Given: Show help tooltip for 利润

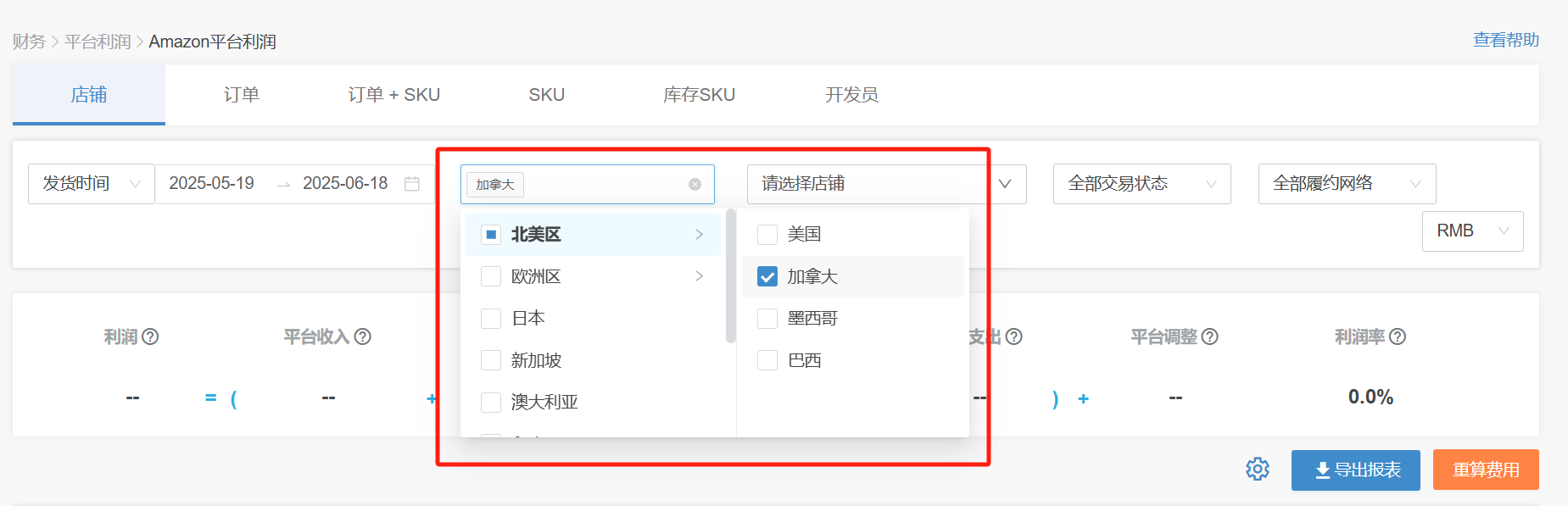Looking at the screenshot, I should (x=150, y=336).
